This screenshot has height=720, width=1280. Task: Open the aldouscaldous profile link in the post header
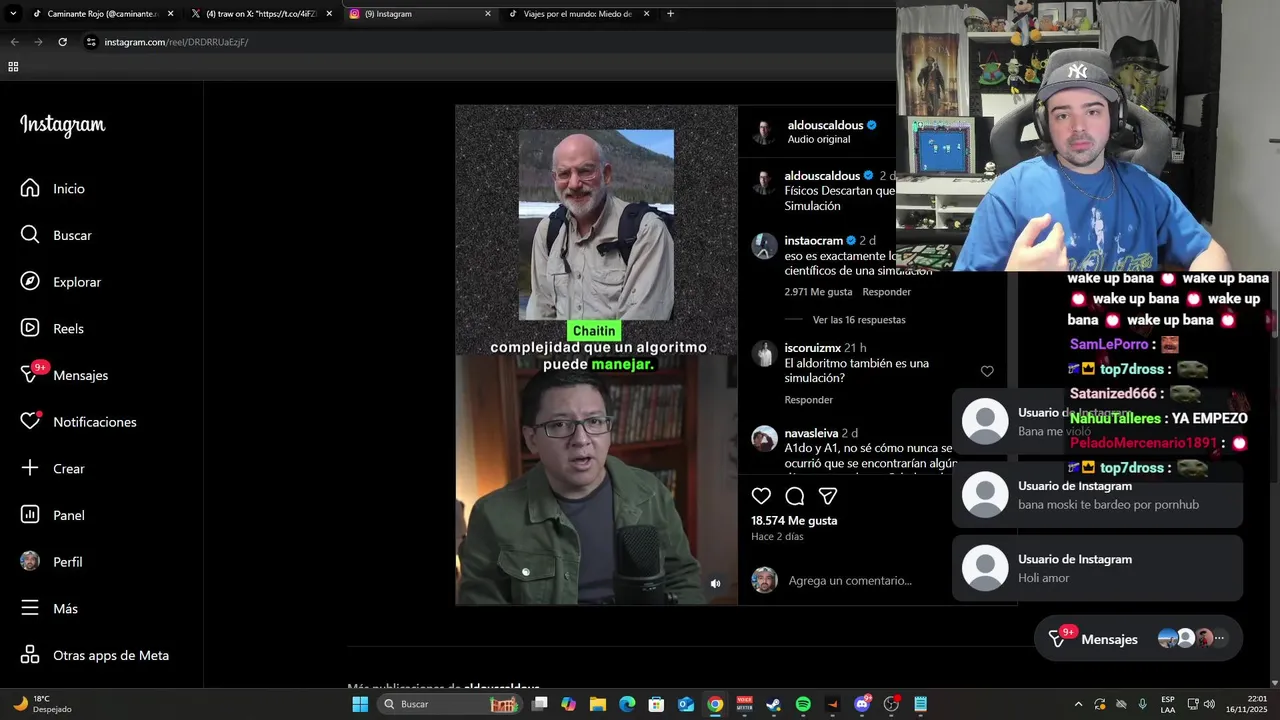pyautogui.click(x=825, y=125)
